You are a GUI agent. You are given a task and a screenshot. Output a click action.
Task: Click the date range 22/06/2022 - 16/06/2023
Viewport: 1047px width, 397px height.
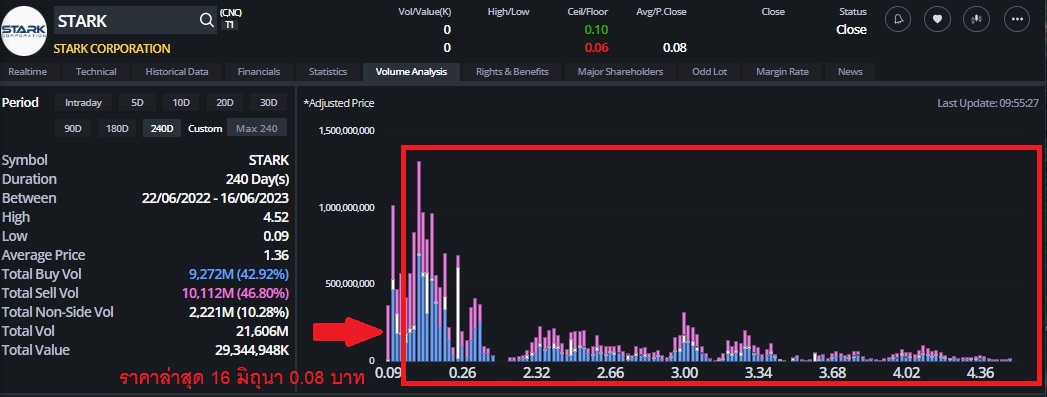216,198
